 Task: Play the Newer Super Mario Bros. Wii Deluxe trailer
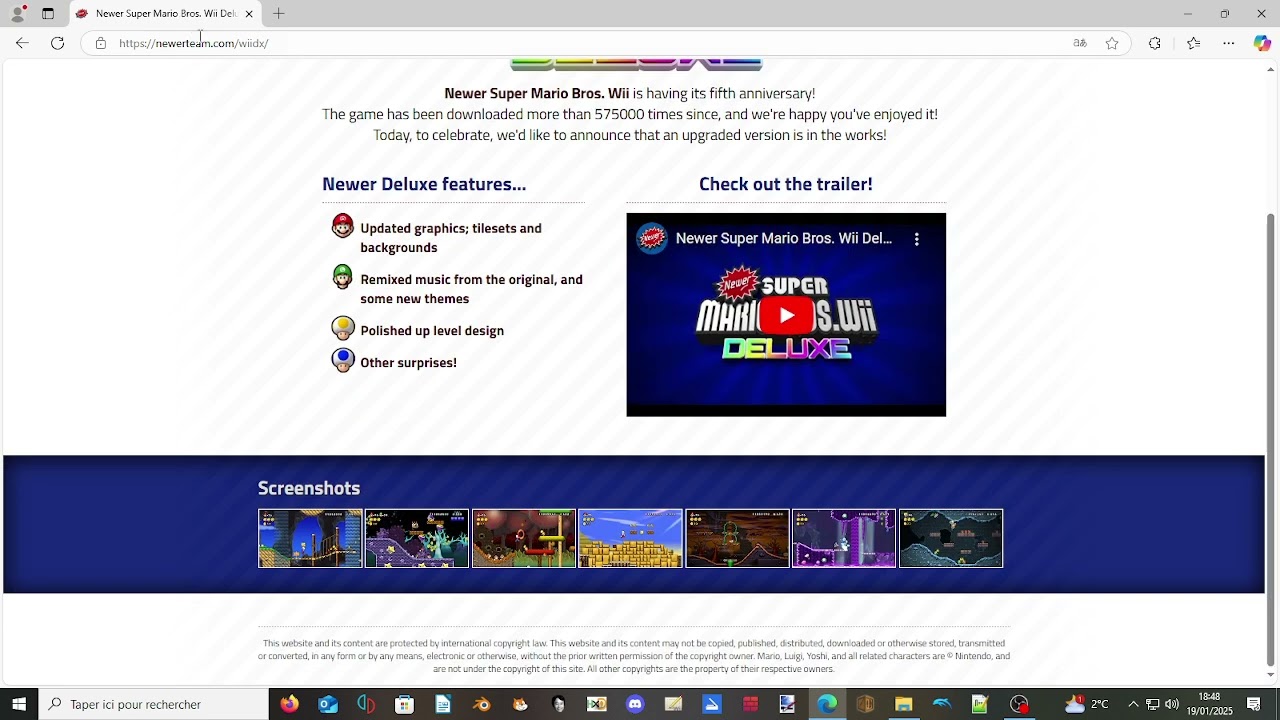click(x=786, y=316)
